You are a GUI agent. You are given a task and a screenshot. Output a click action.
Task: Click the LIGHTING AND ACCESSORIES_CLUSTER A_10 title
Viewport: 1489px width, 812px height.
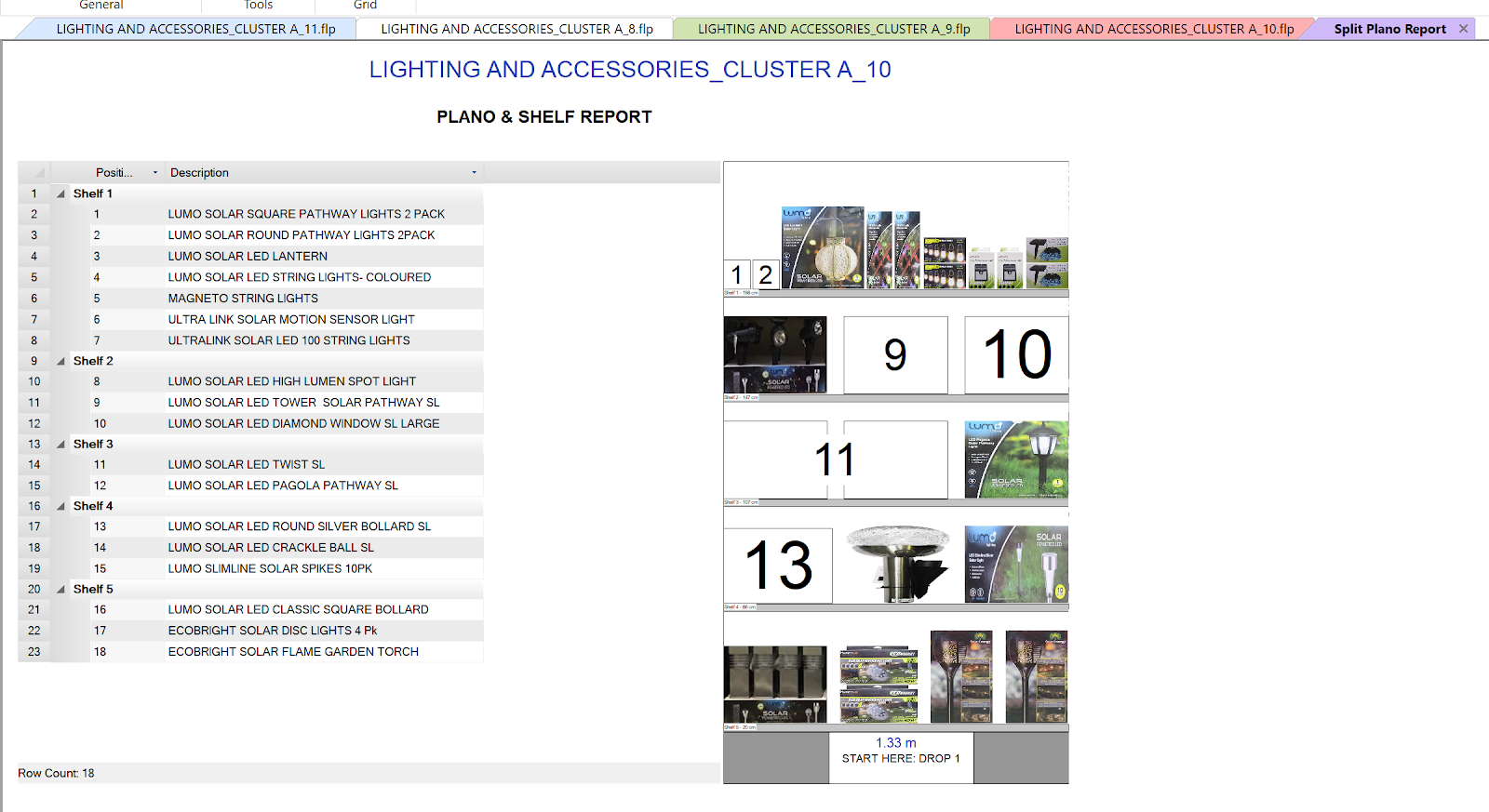(x=630, y=70)
